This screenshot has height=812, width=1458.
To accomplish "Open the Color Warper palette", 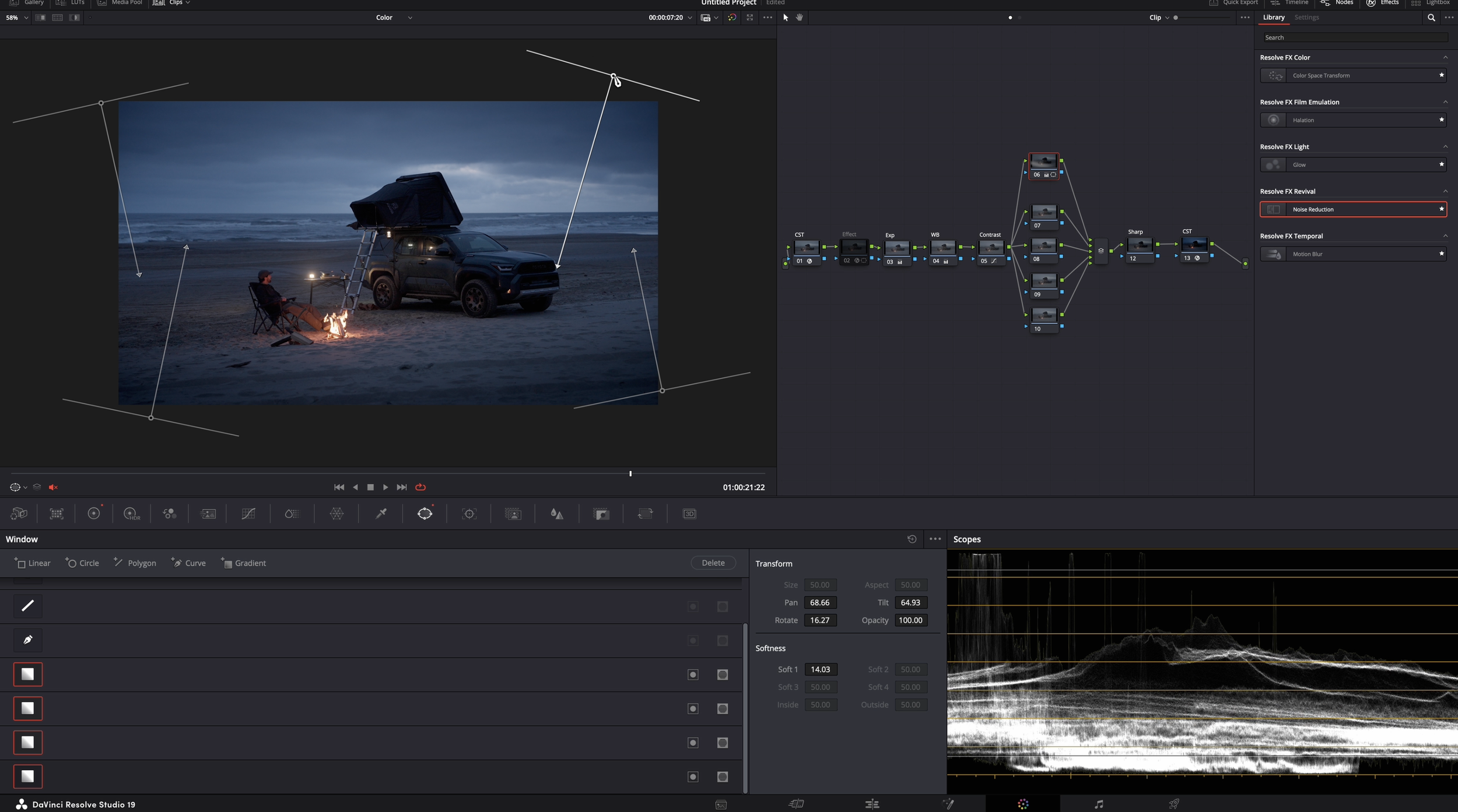I will 337,514.
